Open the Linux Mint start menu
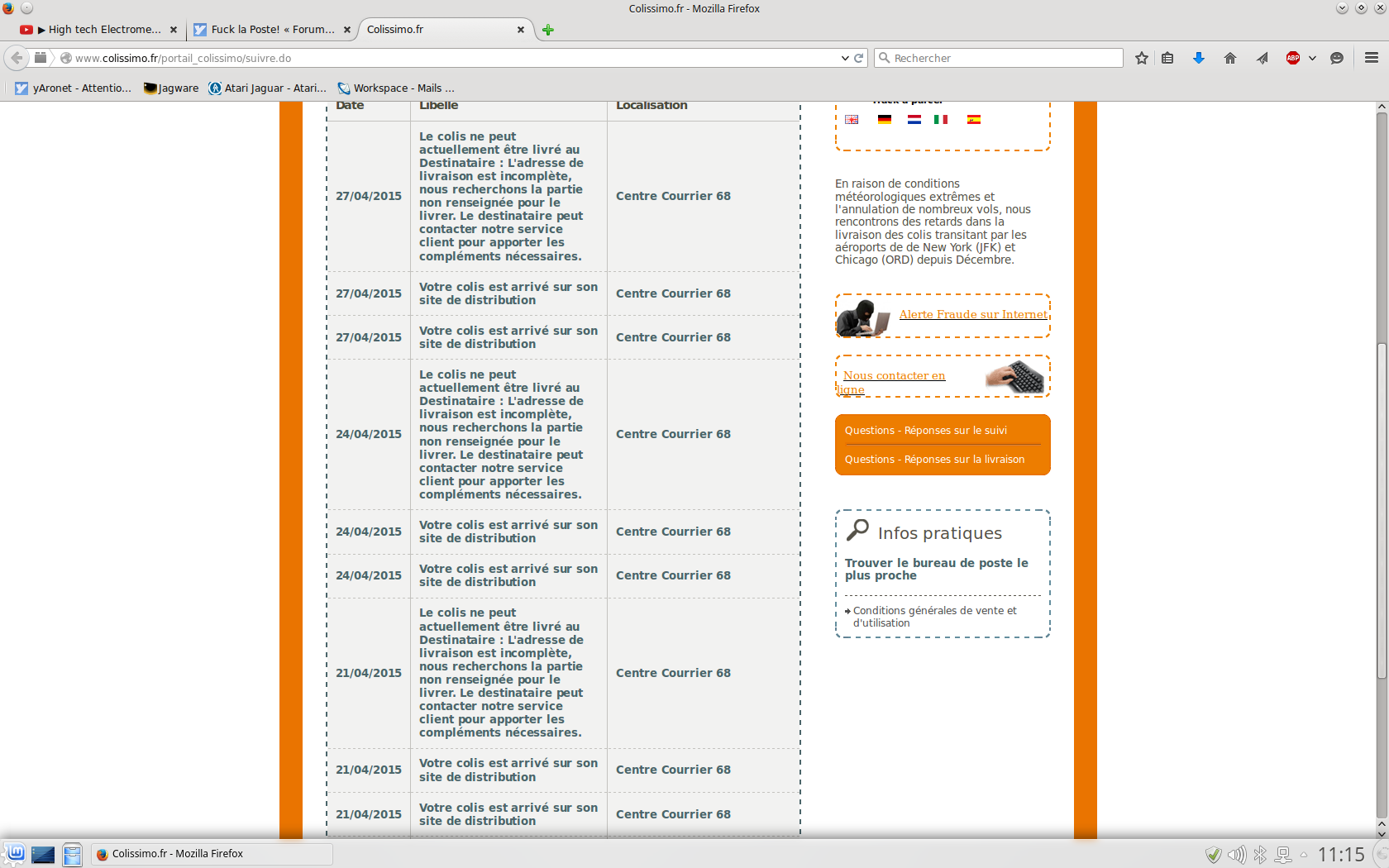The width and height of the screenshot is (1389, 868). (15, 854)
